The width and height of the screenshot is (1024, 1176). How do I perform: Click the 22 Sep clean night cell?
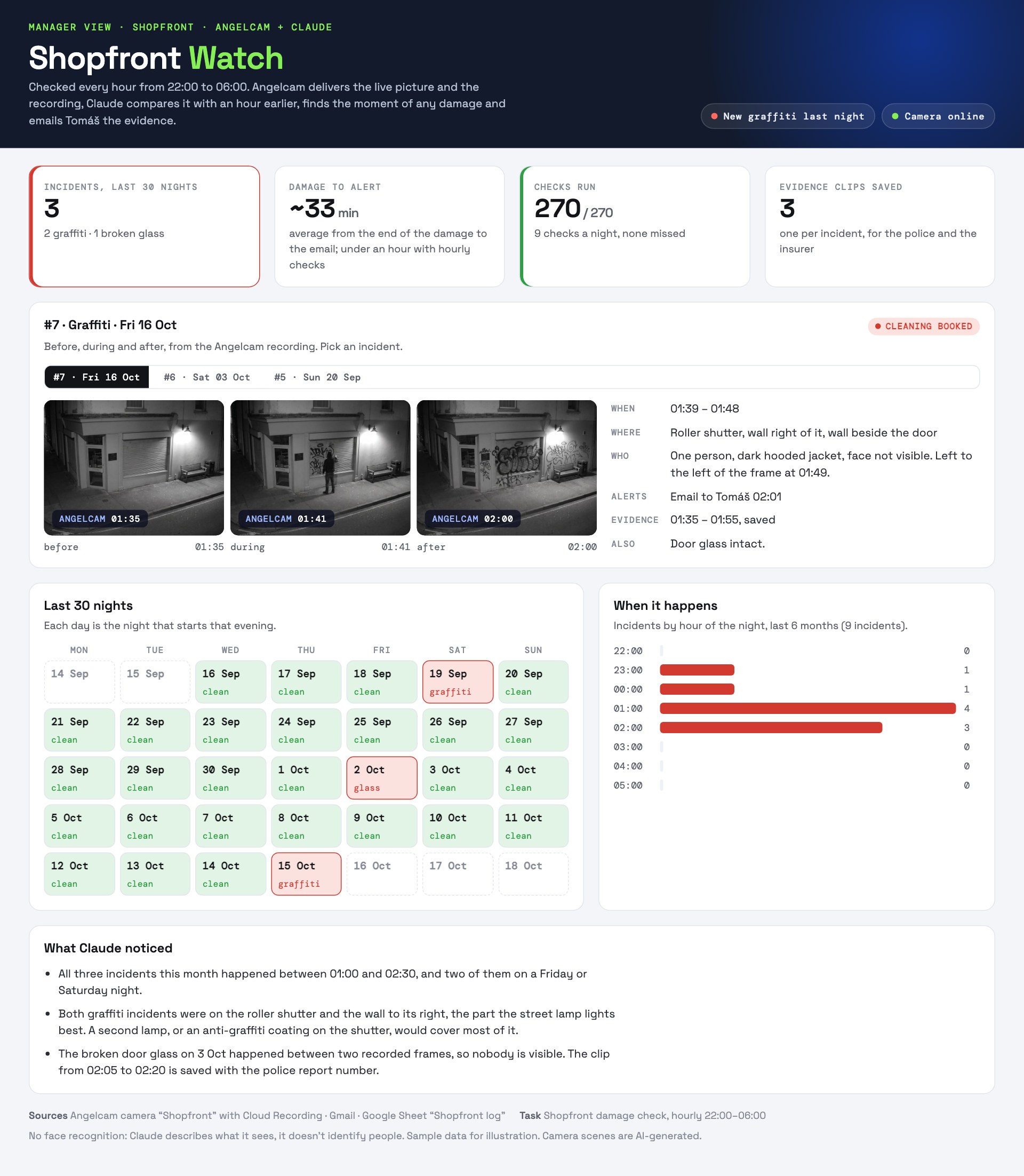[155, 730]
